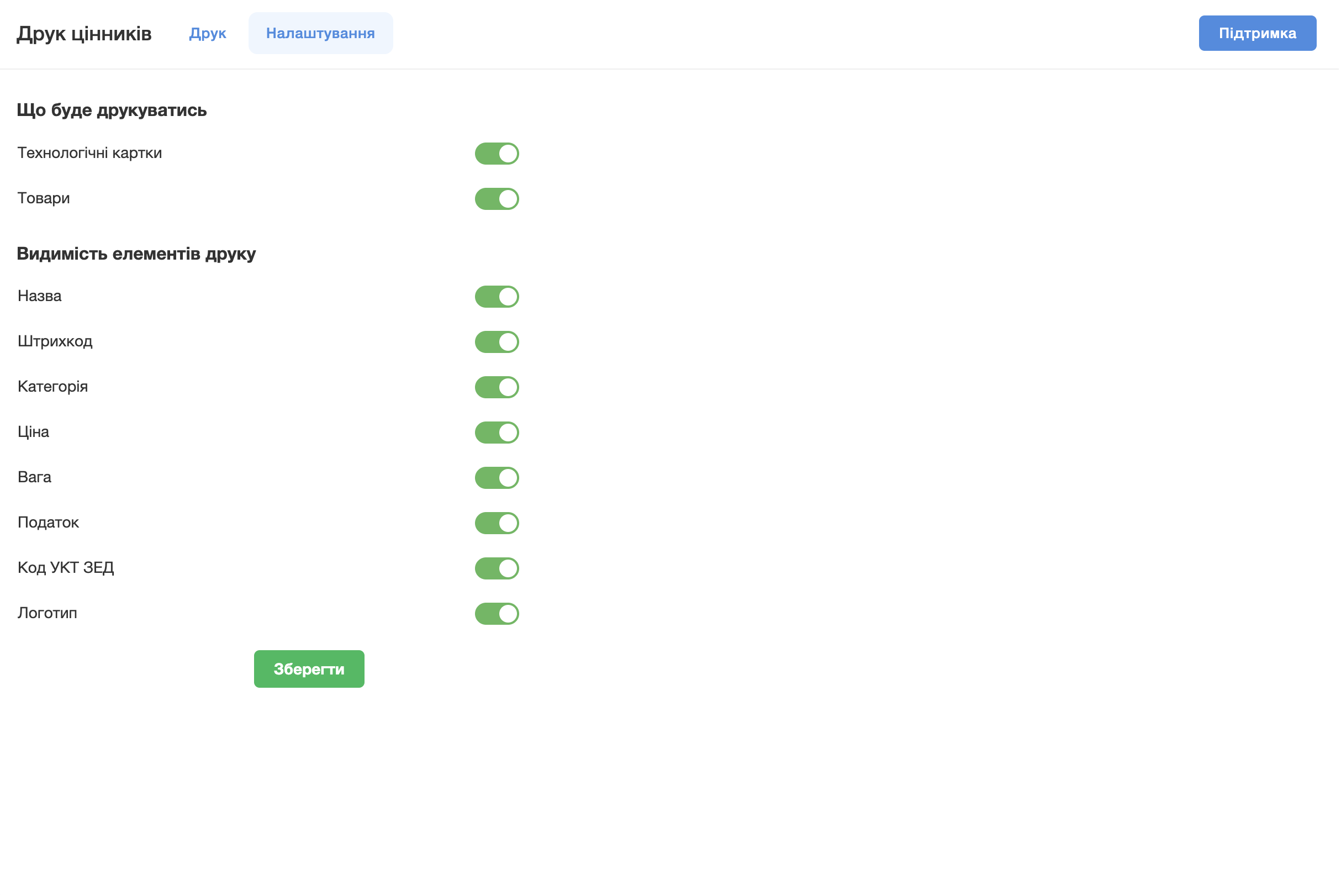Viewport: 1341px width, 896px height.
Task: Turn off the Податок toggle
Action: click(x=497, y=523)
